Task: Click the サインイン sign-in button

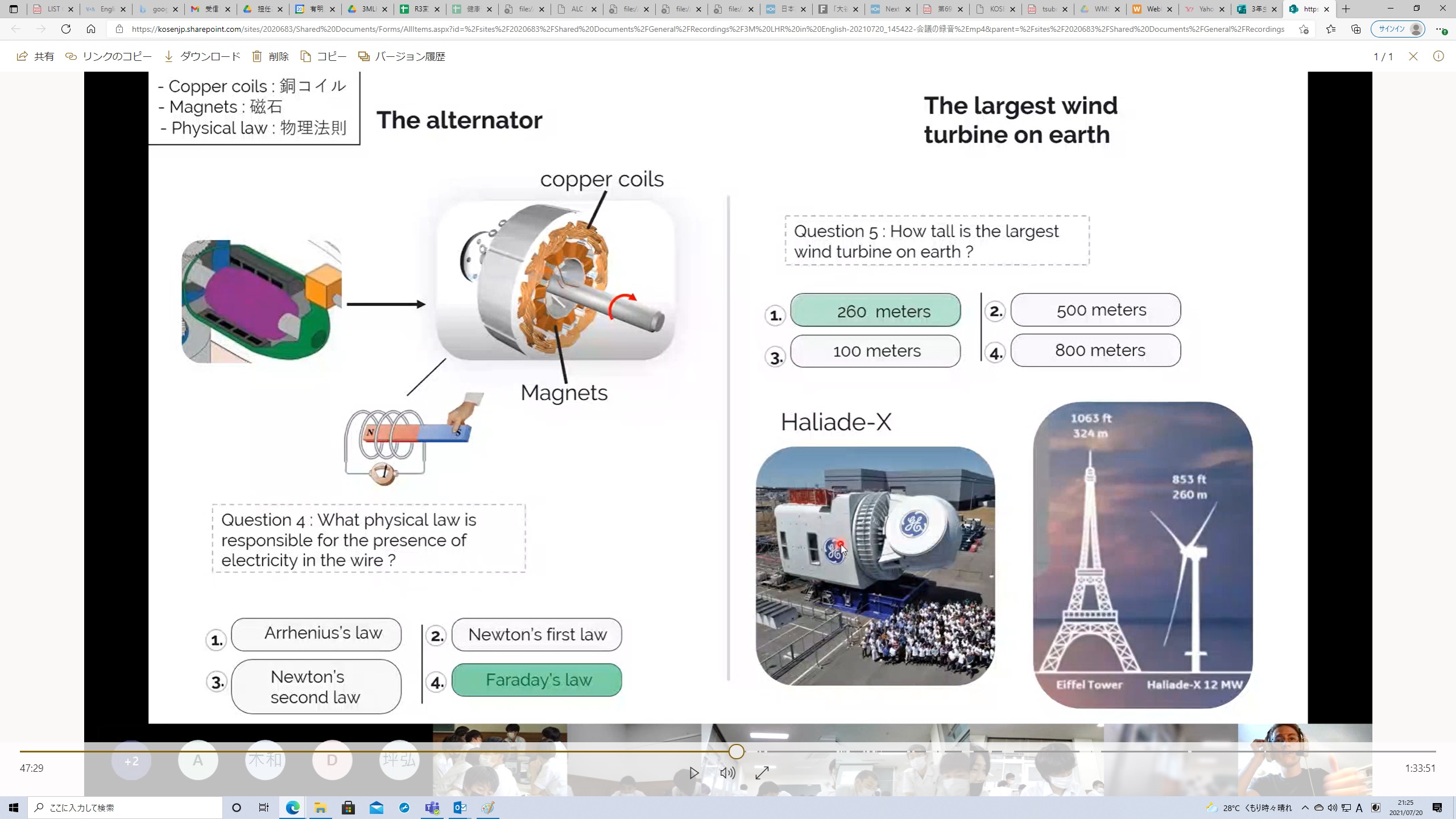Action: coord(1397,29)
